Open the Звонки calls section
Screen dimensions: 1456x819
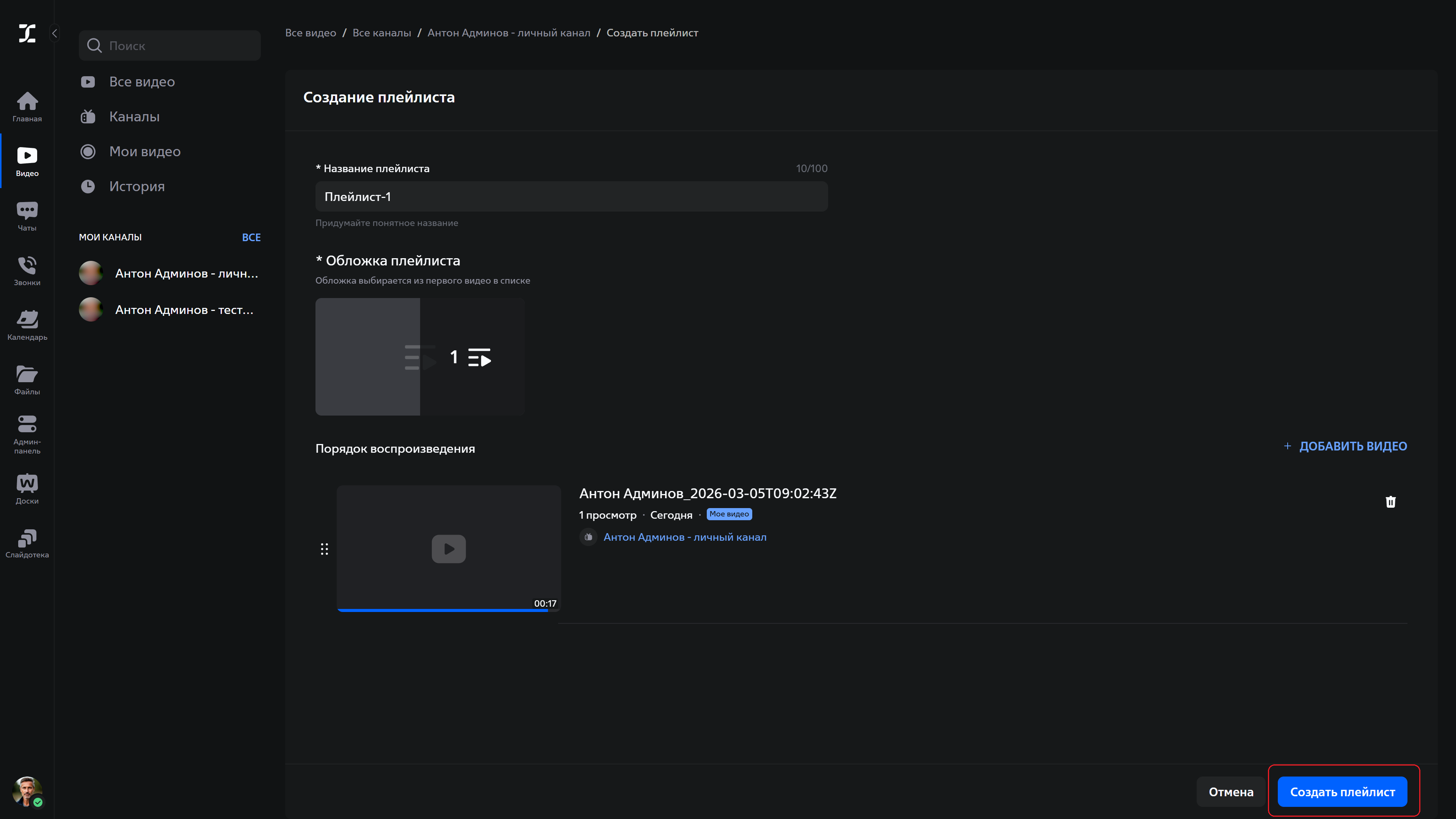pos(27,270)
